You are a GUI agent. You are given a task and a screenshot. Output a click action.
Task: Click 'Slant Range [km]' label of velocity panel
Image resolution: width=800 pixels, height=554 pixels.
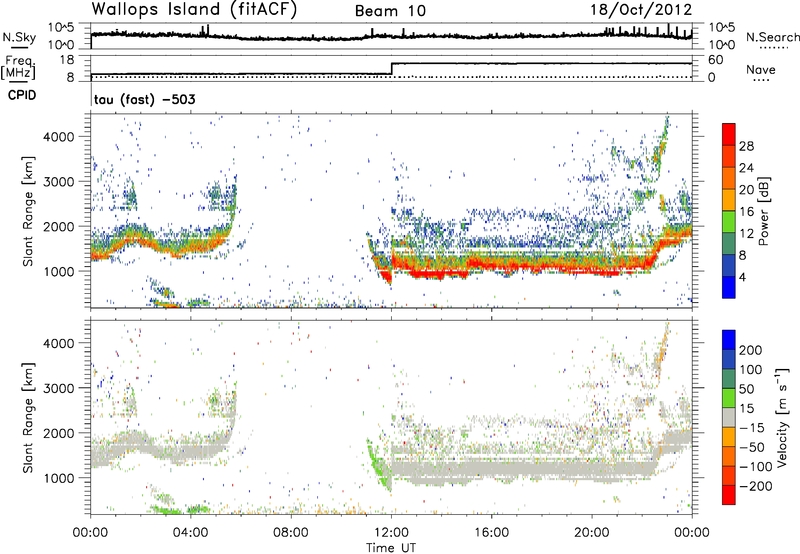pyautogui.click(x=29, y=418)
